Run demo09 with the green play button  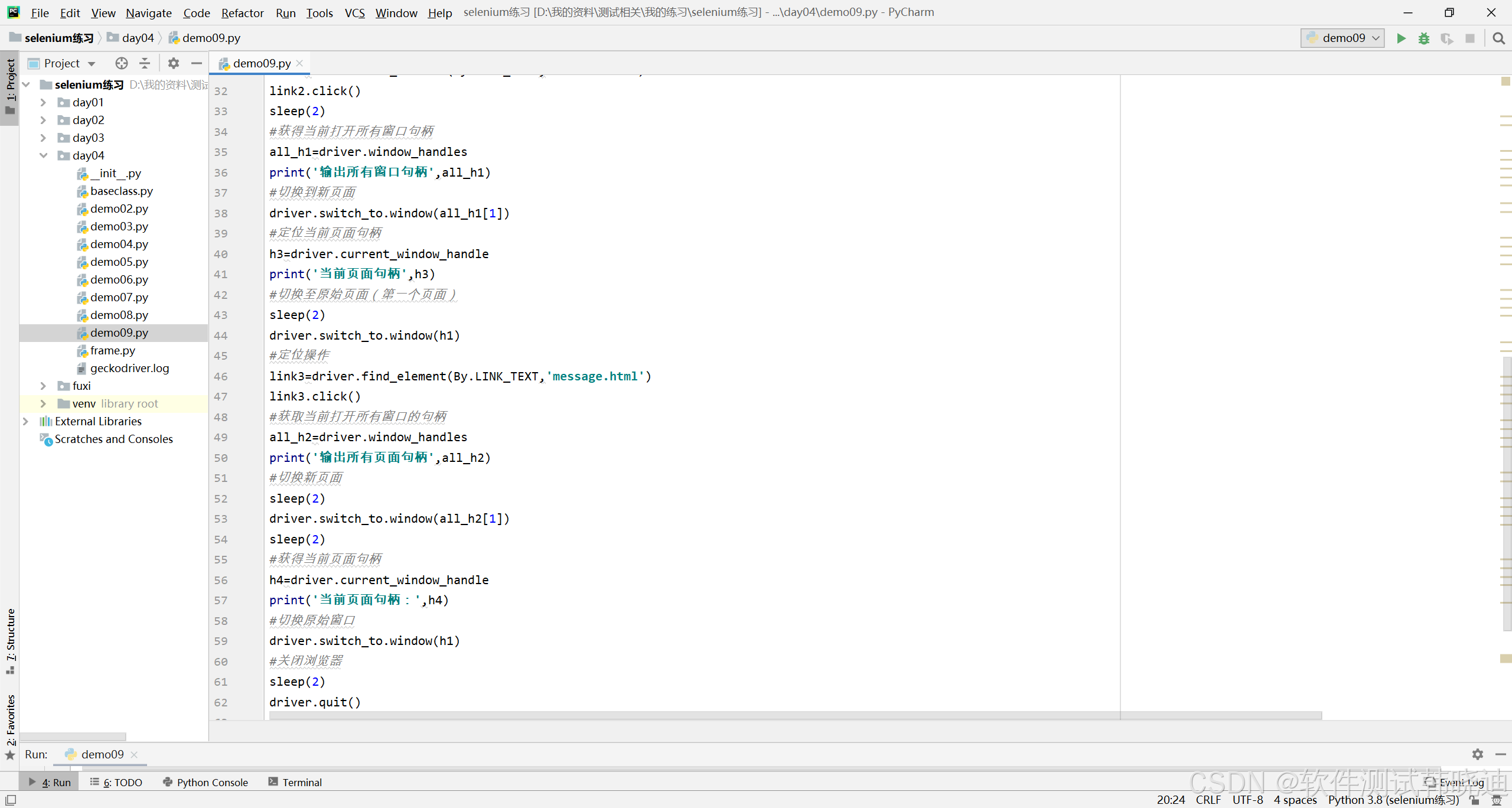click(1401, 38)
